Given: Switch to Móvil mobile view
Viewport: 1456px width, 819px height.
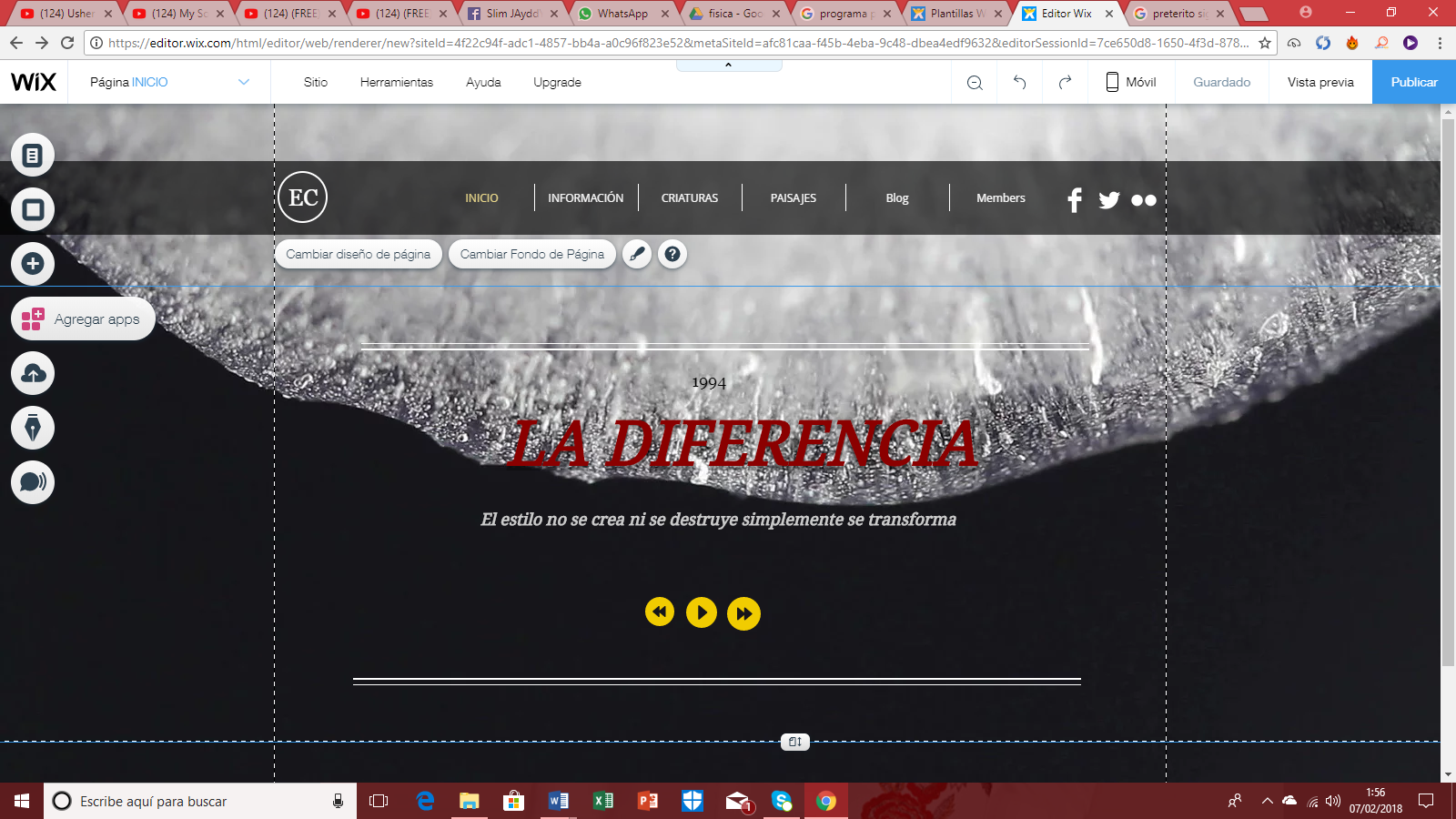Looking at the screenshot, I should coord(1130,82).
